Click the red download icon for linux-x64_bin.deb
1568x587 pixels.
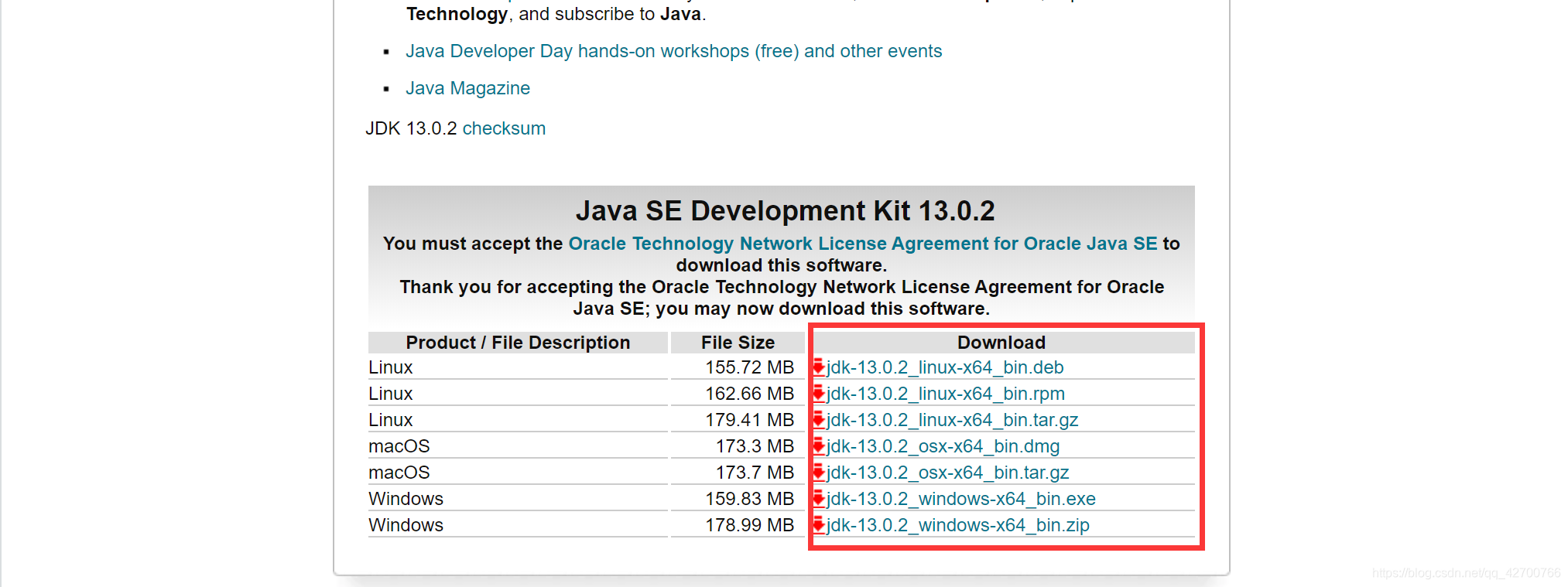pyautogui.click(x=819, y=367)
